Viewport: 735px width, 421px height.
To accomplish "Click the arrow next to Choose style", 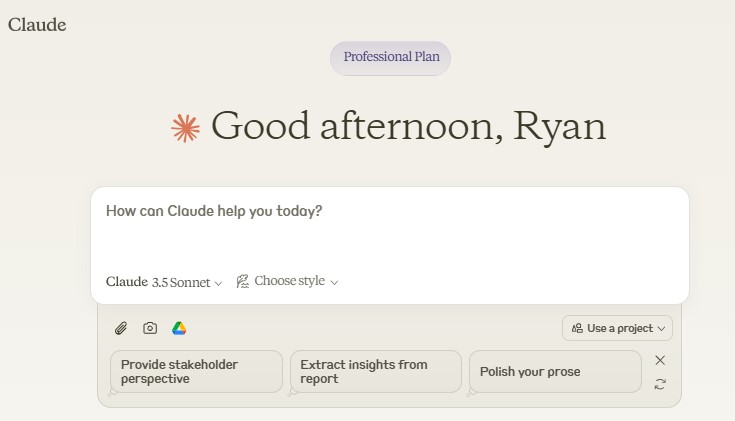I will [334, 283].
